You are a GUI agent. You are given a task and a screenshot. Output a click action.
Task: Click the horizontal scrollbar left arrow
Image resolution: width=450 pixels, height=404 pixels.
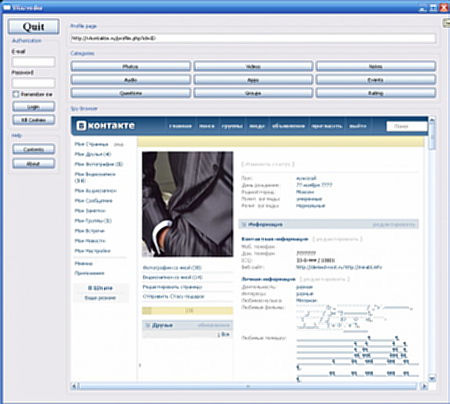pyautogui.click(x=74, y=386)
